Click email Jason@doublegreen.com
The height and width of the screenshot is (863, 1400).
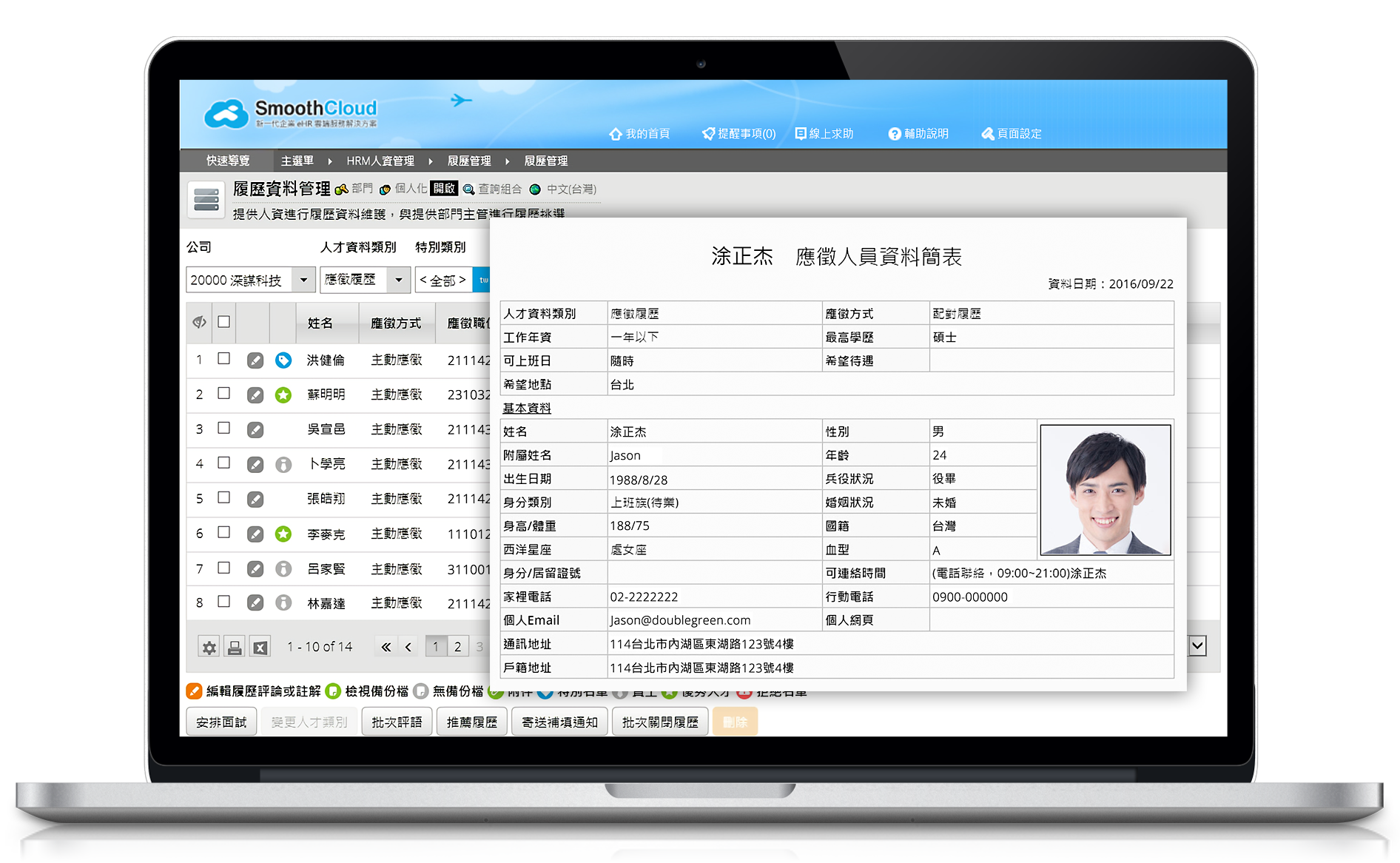pos(680,620)
